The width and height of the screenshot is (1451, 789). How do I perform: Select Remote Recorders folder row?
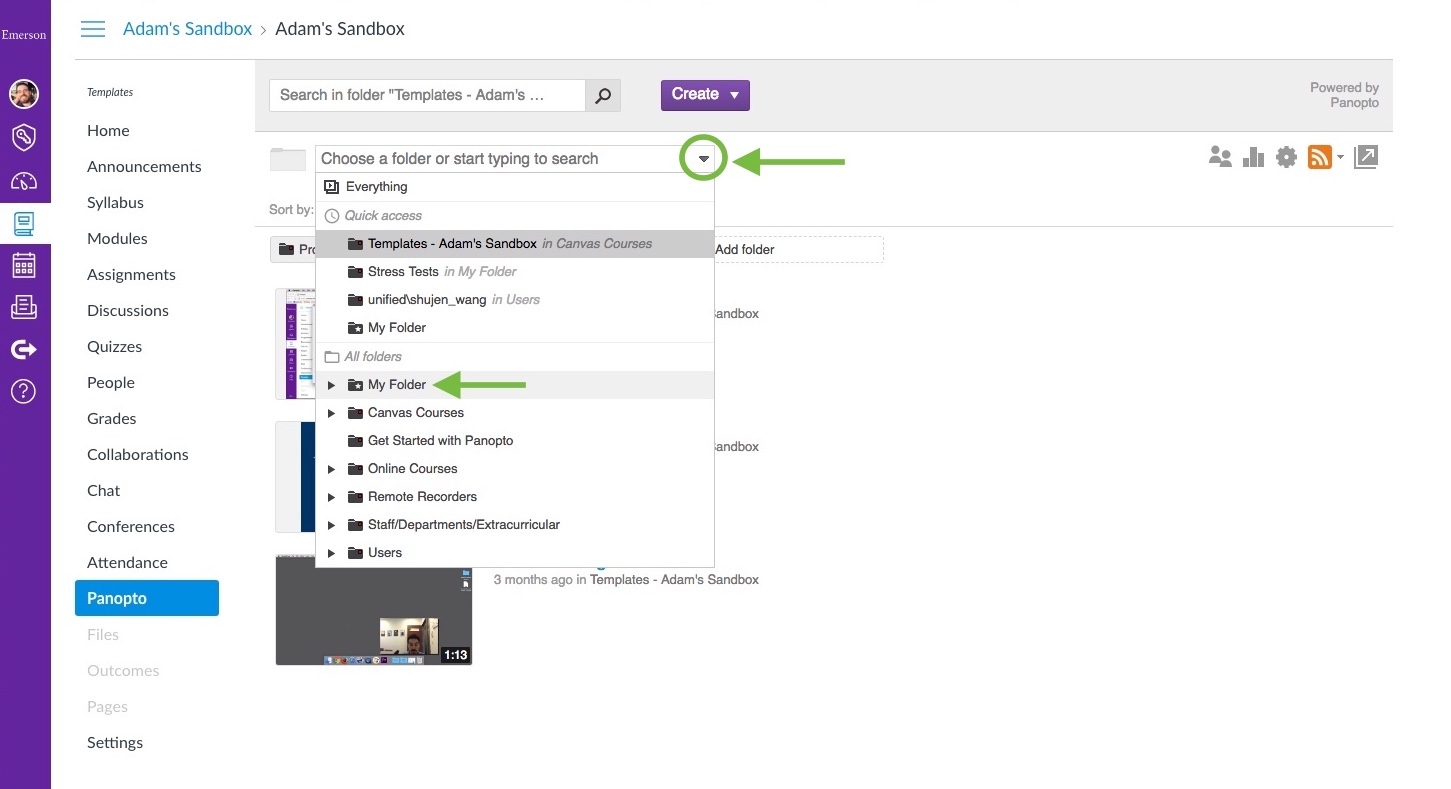click(515, 497)
